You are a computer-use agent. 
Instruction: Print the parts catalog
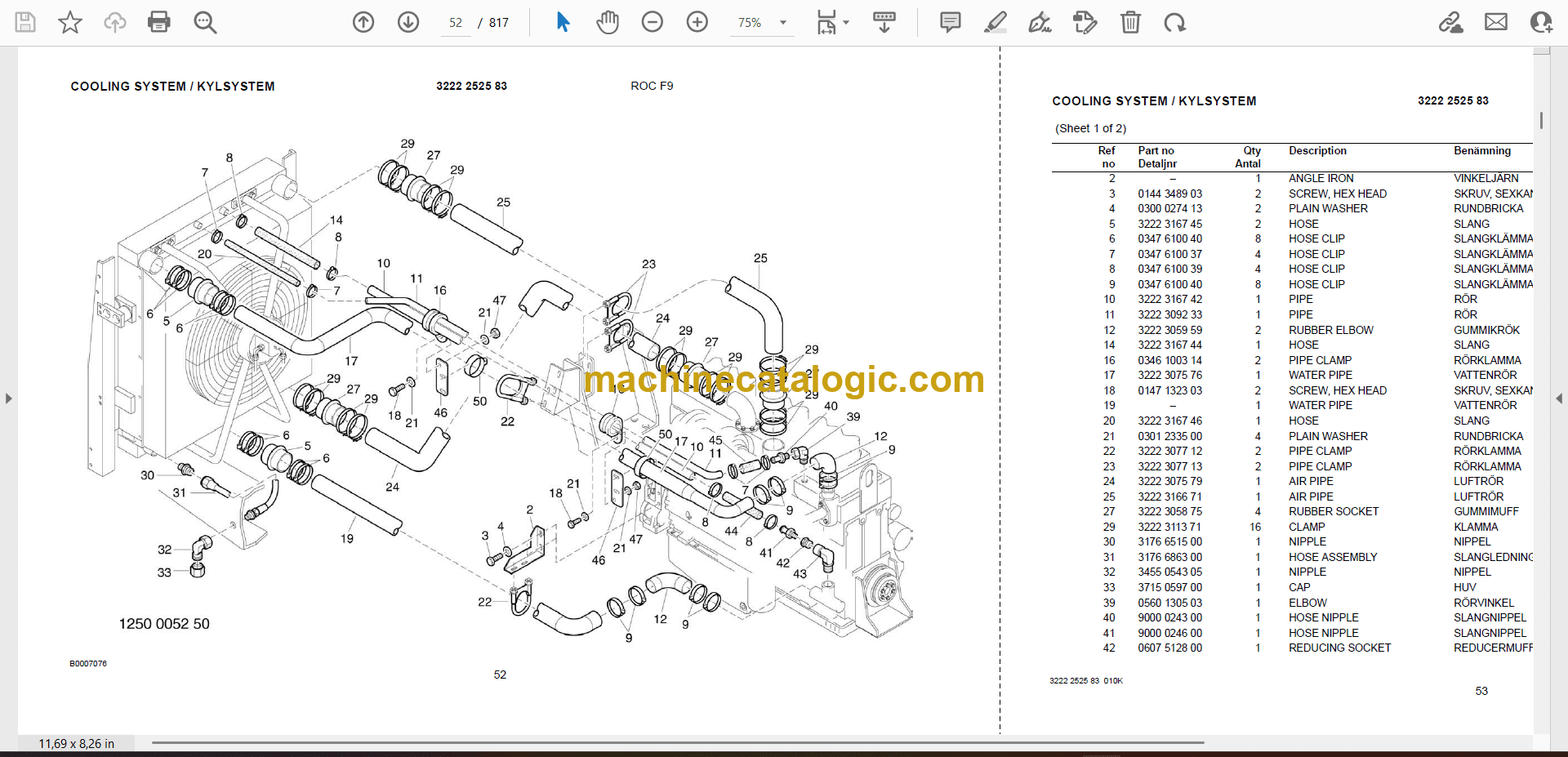click(x=159, y=22)
